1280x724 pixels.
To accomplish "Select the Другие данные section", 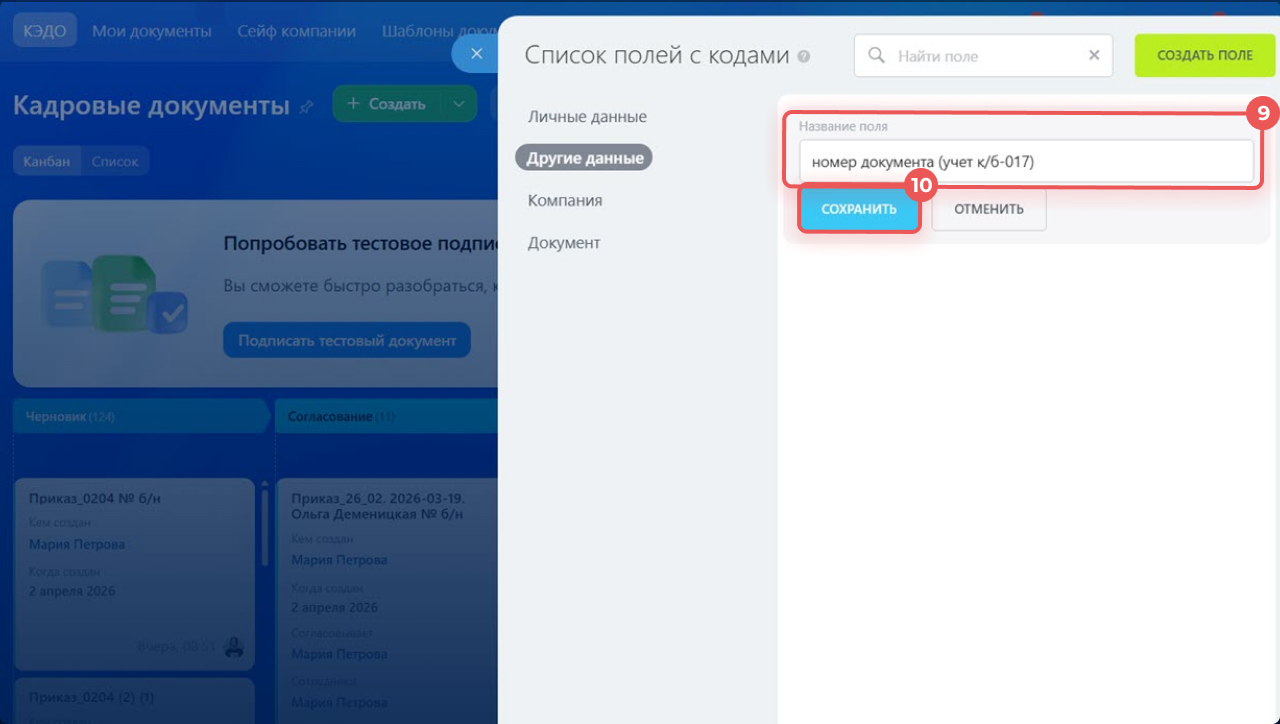I will point(584,158).
